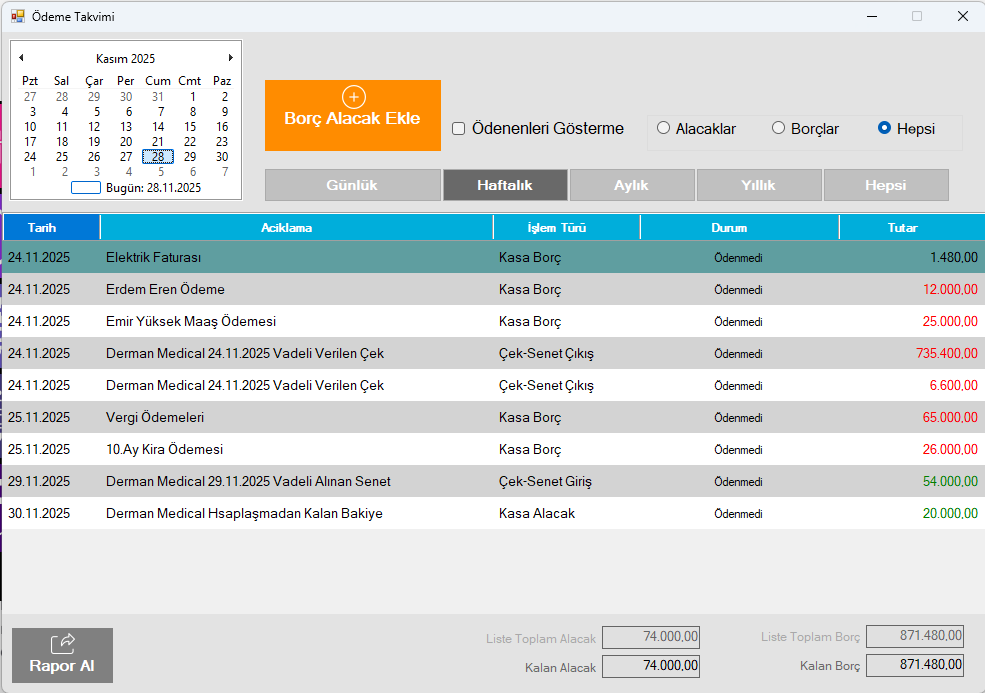Select the Alacaklar radio button
The width and height of the screenshot is (985, 693).
coord(663,128)
